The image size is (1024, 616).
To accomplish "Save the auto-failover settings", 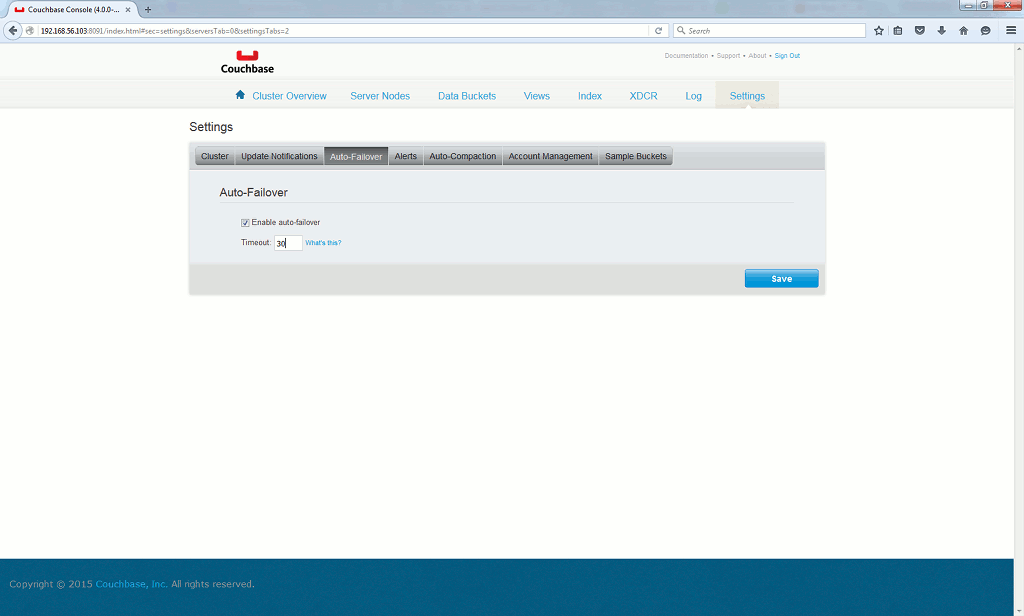I will coord(781,278).
